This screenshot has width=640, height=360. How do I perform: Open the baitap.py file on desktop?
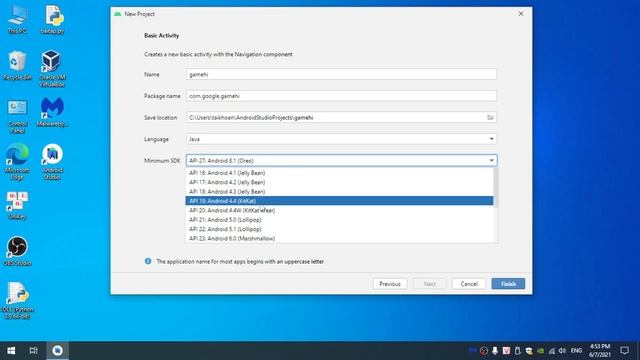(52, 19)
